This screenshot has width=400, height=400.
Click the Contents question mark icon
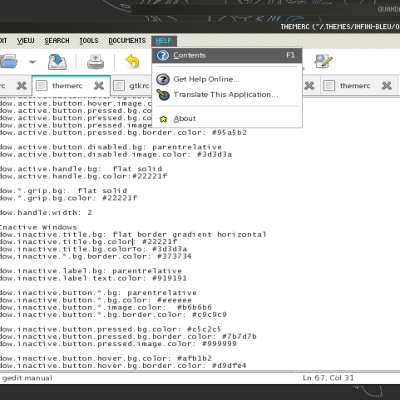pyautogui.click(x=163, y=55)
